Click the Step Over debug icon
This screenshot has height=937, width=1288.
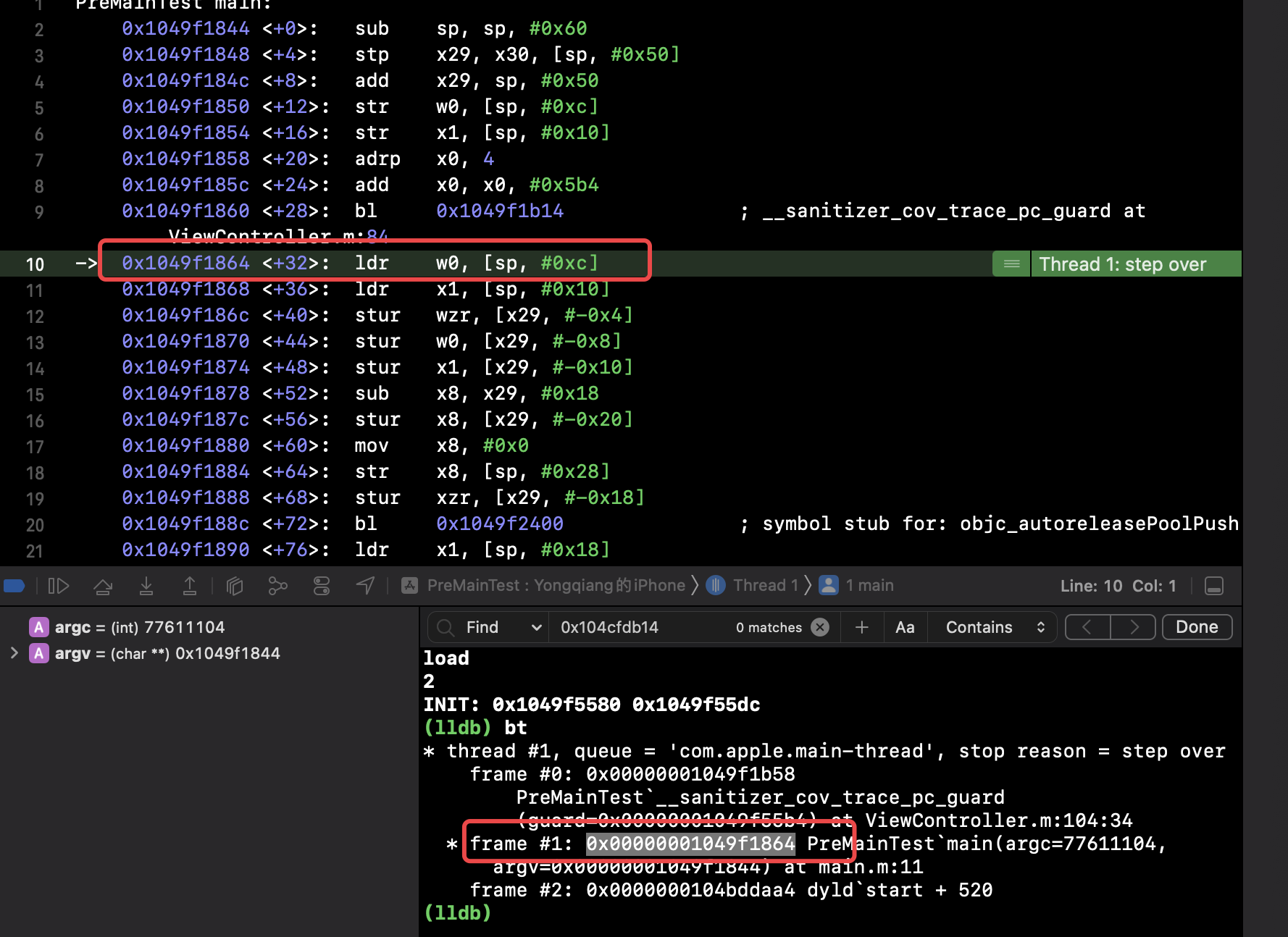click(x=103, y=586)
